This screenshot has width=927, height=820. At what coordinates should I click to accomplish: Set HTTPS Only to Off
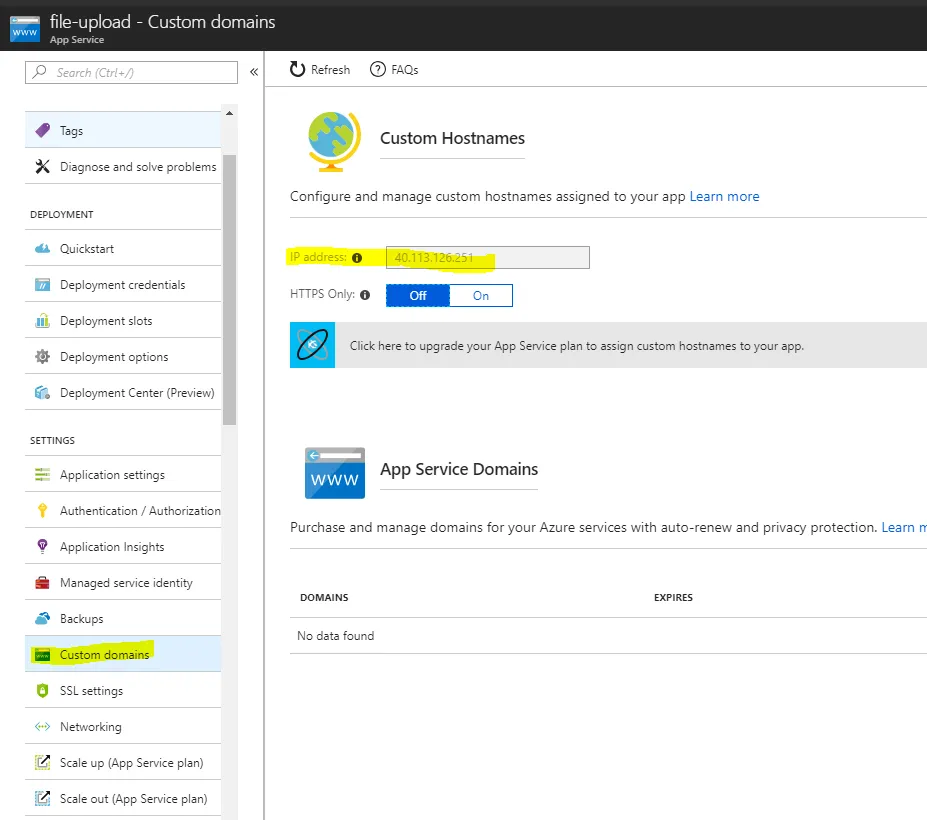[x=418, y=296]
